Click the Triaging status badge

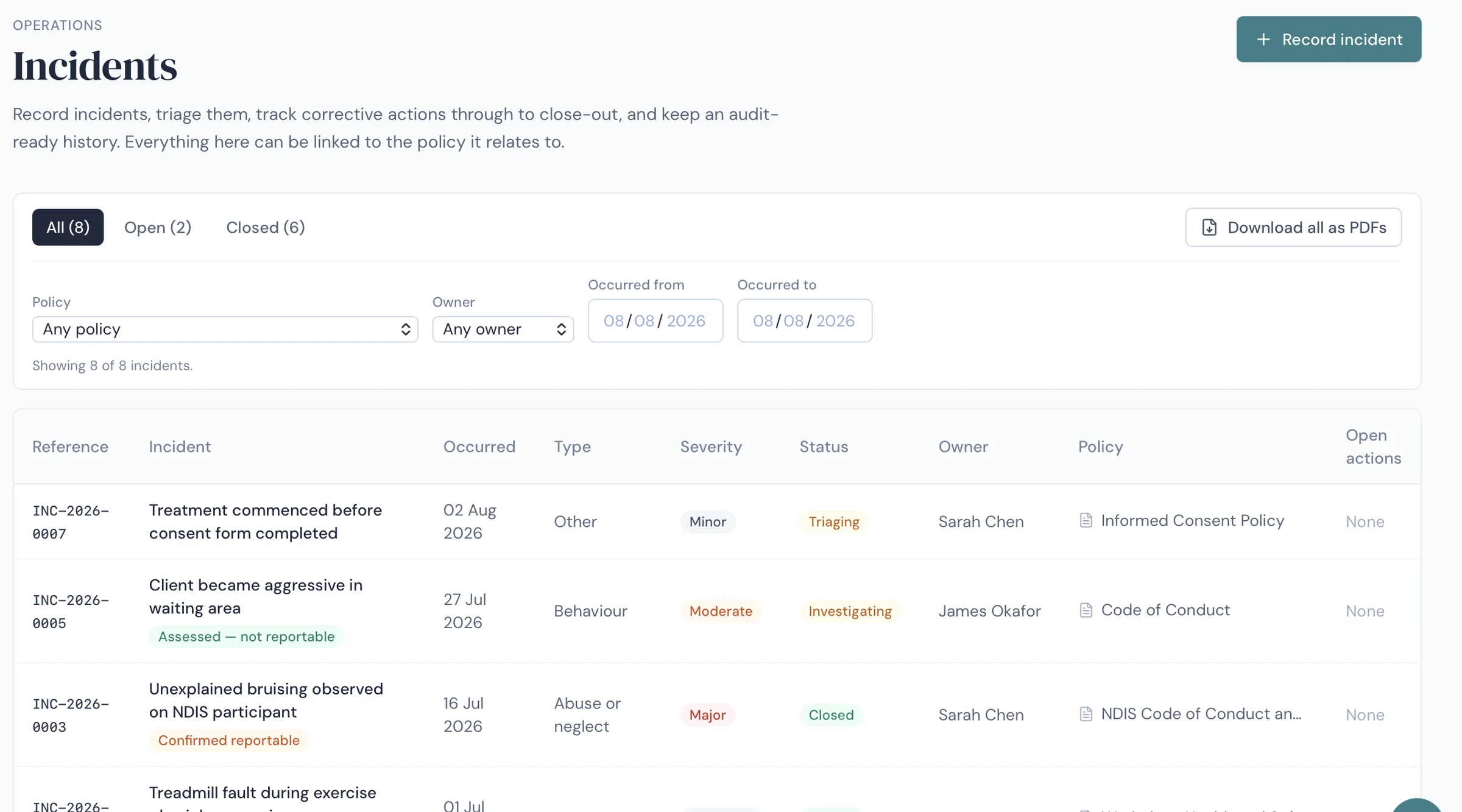click(834, 521)
